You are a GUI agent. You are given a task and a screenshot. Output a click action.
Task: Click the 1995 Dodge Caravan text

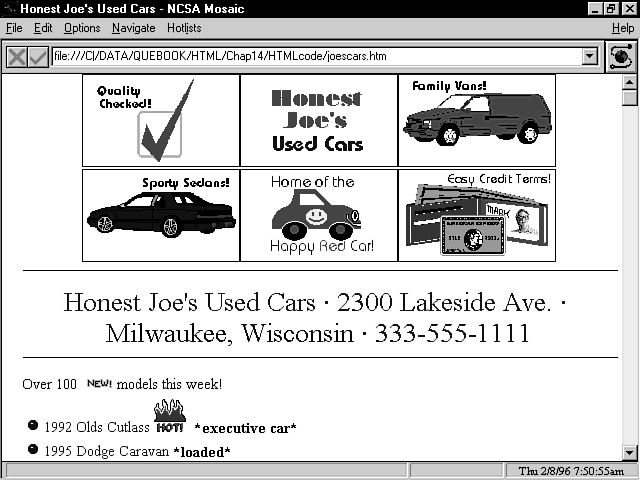[x=107, y=451]
